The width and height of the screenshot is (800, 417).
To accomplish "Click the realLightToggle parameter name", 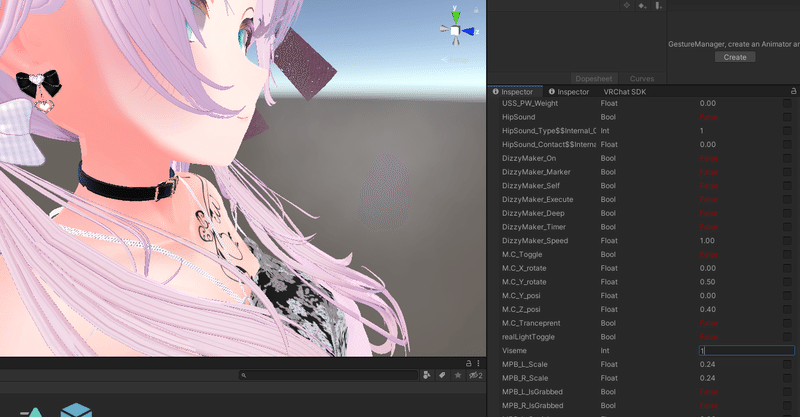I will tap(528, 337).
